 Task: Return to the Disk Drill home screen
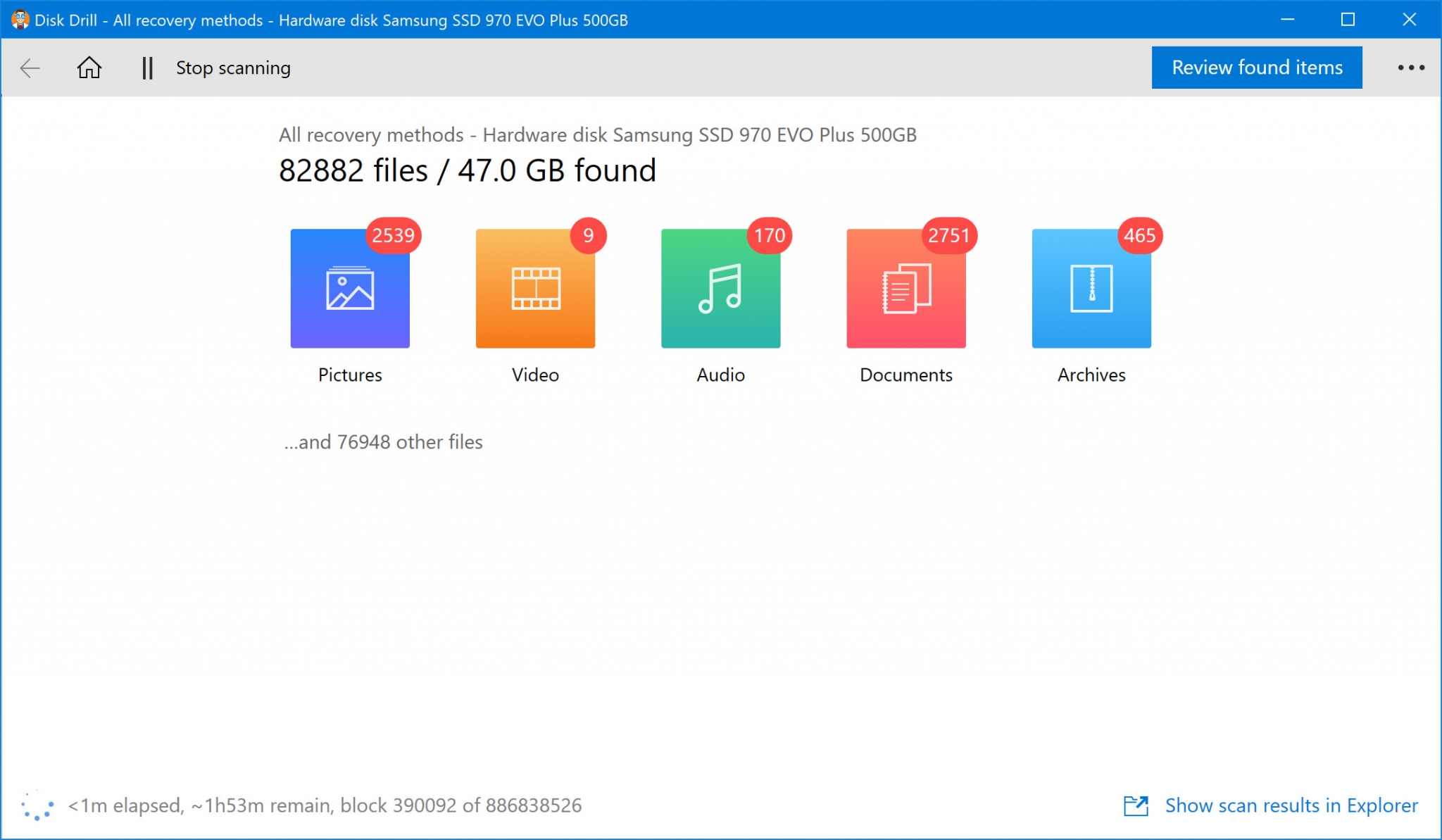[90, 68]
